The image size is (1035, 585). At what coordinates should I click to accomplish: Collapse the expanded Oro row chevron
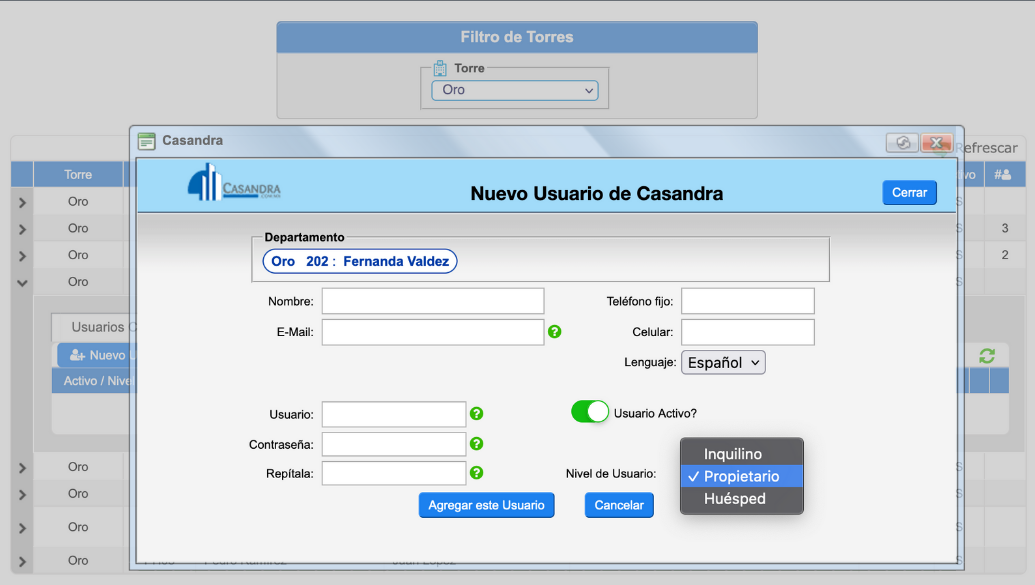(x=22, y=283)
